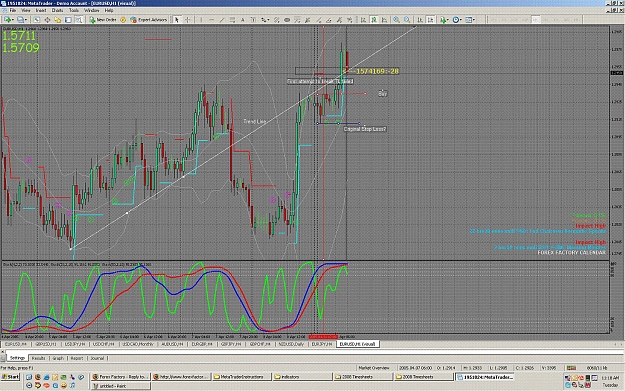Image resolution: width=625 pixels, height=391 pixels.
Task: Toggle the Expert Advisors button
Action: coord(148,20)
